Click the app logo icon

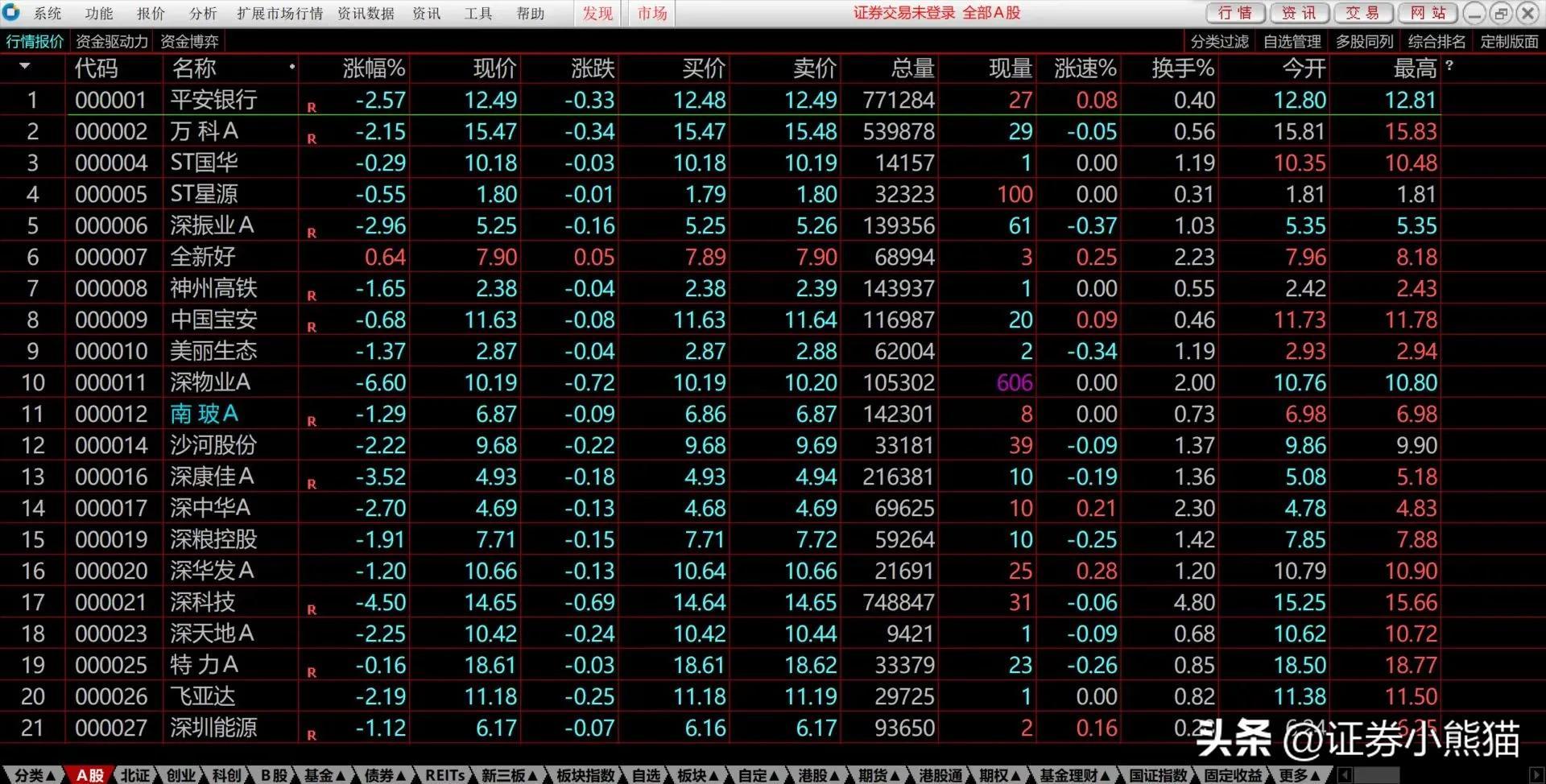(x=11, y=12)
